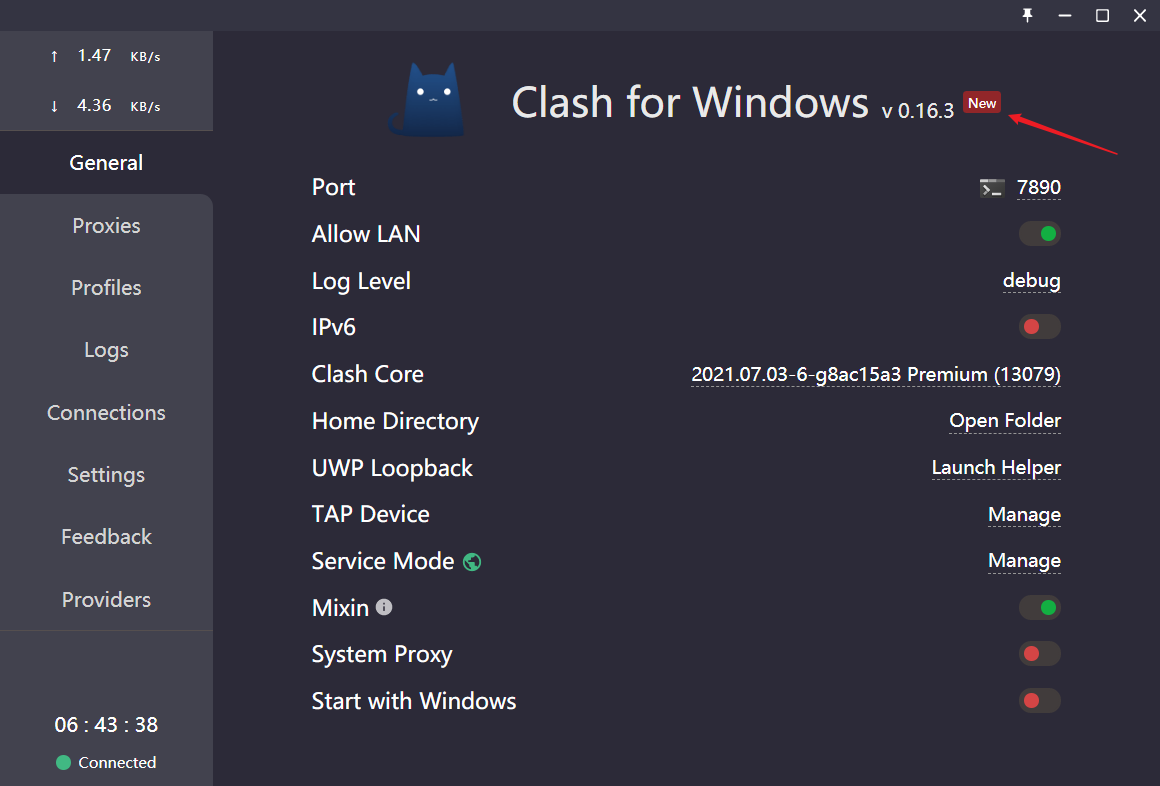Click the green Connected status indicator

(x=64, y=762)
